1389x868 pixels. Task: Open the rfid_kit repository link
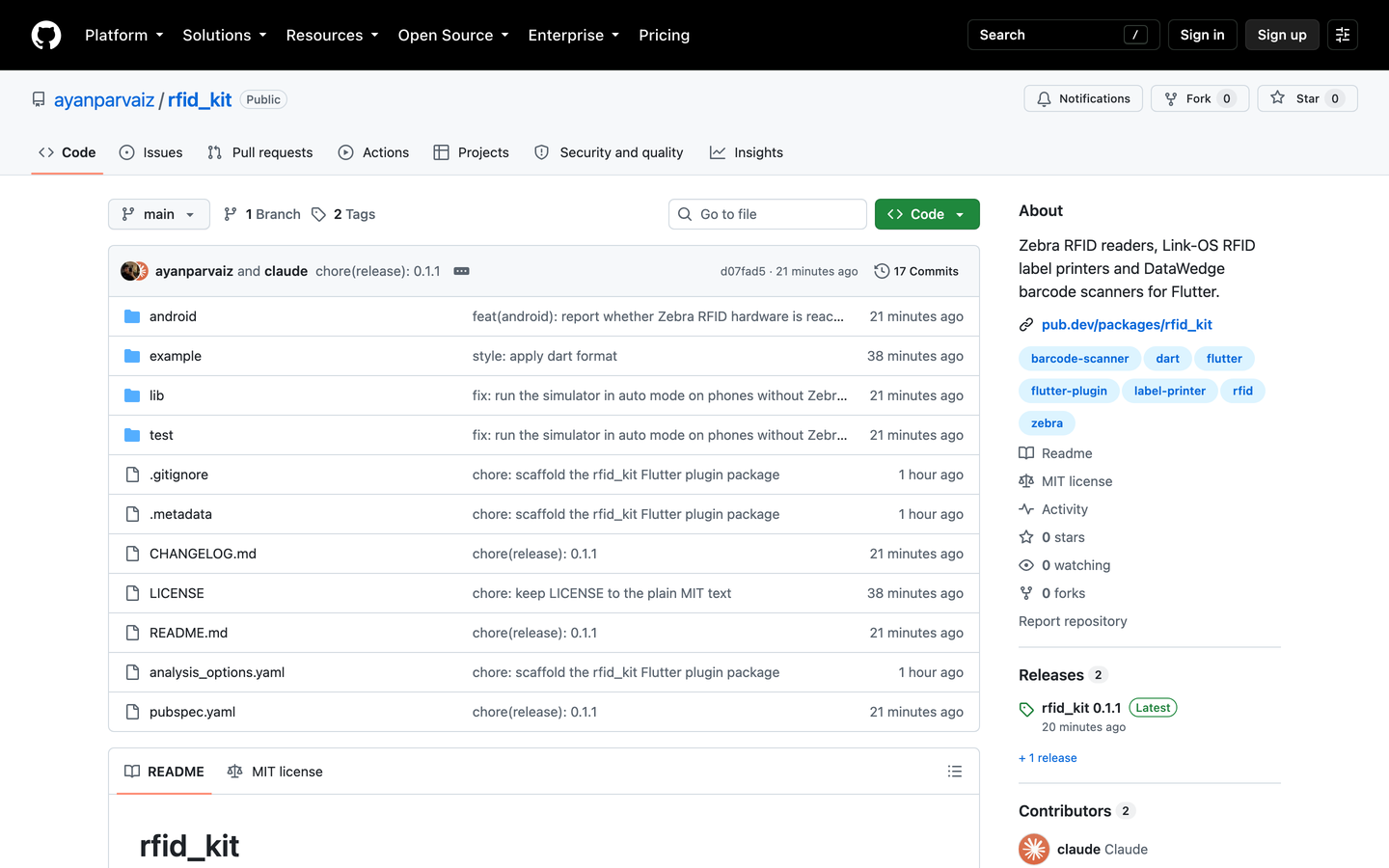coord(200,99)
